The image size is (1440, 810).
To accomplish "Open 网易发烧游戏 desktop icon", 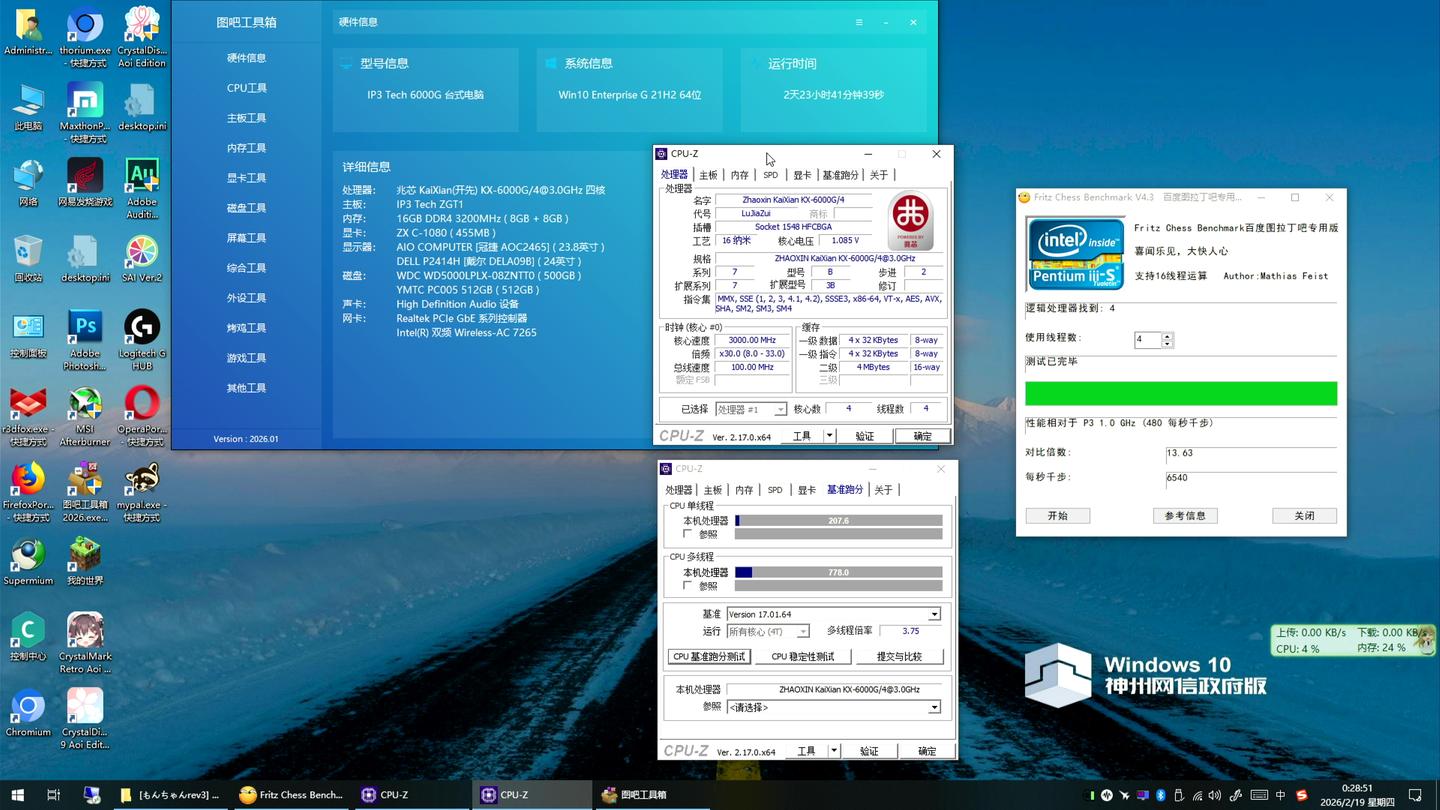I will 85,182.
